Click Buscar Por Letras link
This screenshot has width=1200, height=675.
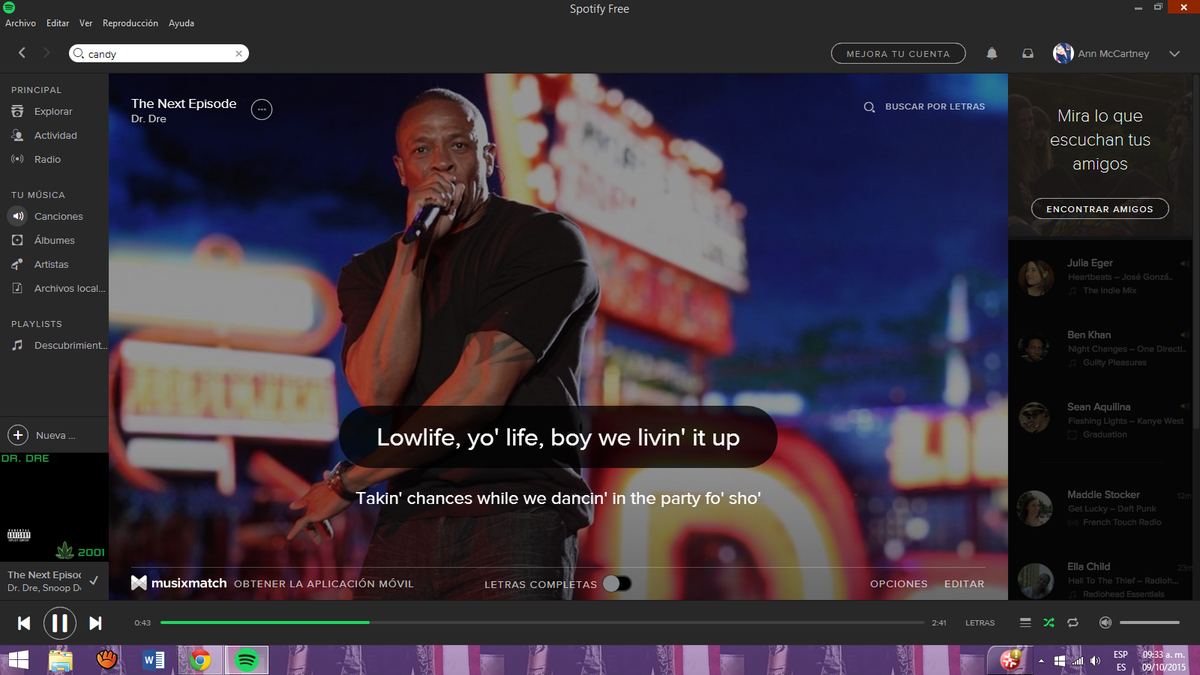click(934, 107)
